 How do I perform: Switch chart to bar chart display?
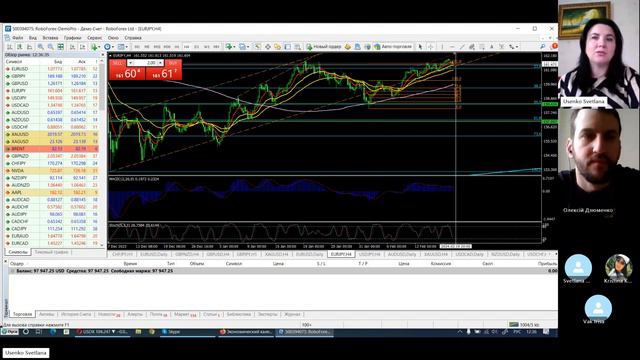(9, 47)
